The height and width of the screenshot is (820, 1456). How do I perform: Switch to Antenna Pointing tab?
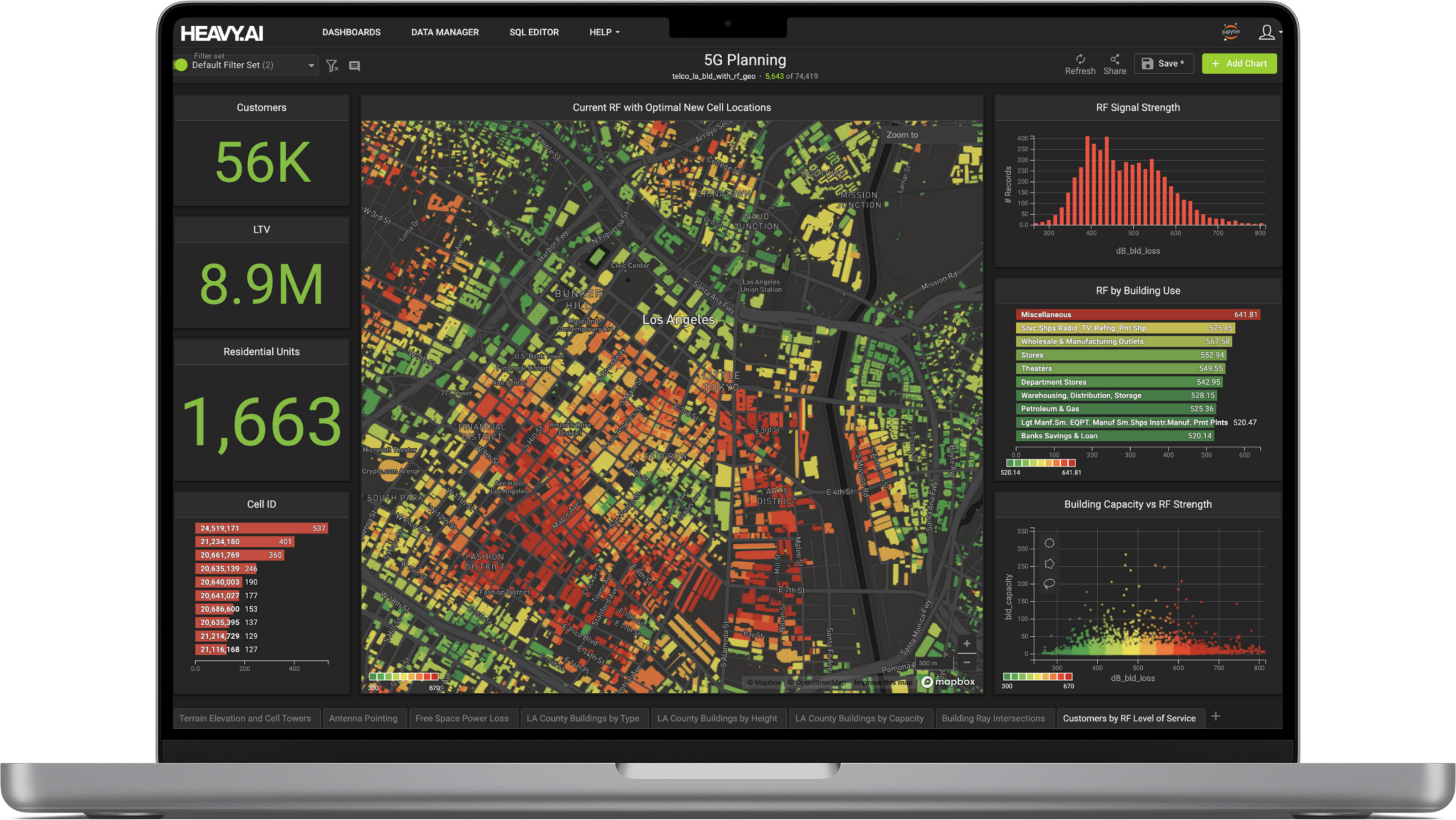click(363, 718)
